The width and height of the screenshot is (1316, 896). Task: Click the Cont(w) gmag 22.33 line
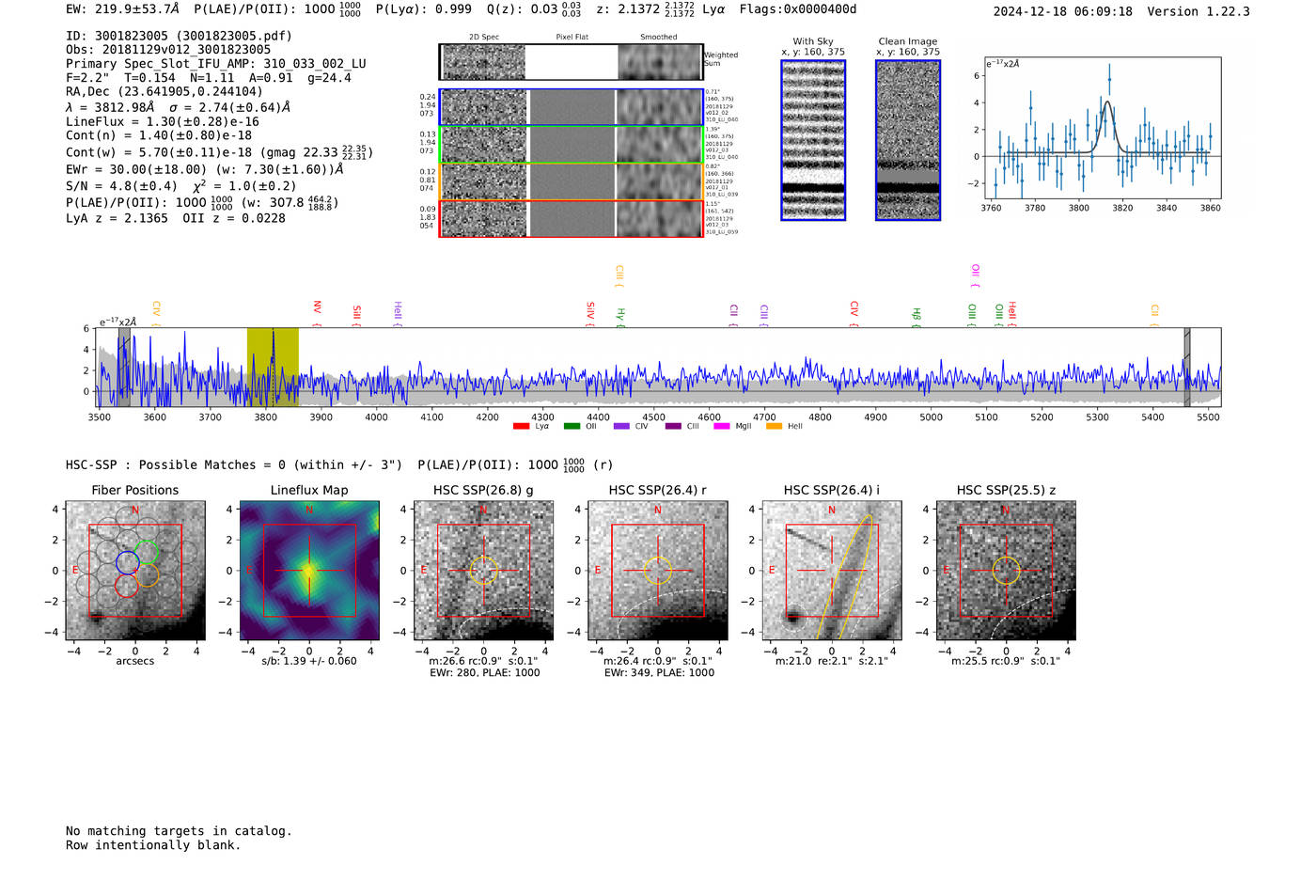[220, 152]
